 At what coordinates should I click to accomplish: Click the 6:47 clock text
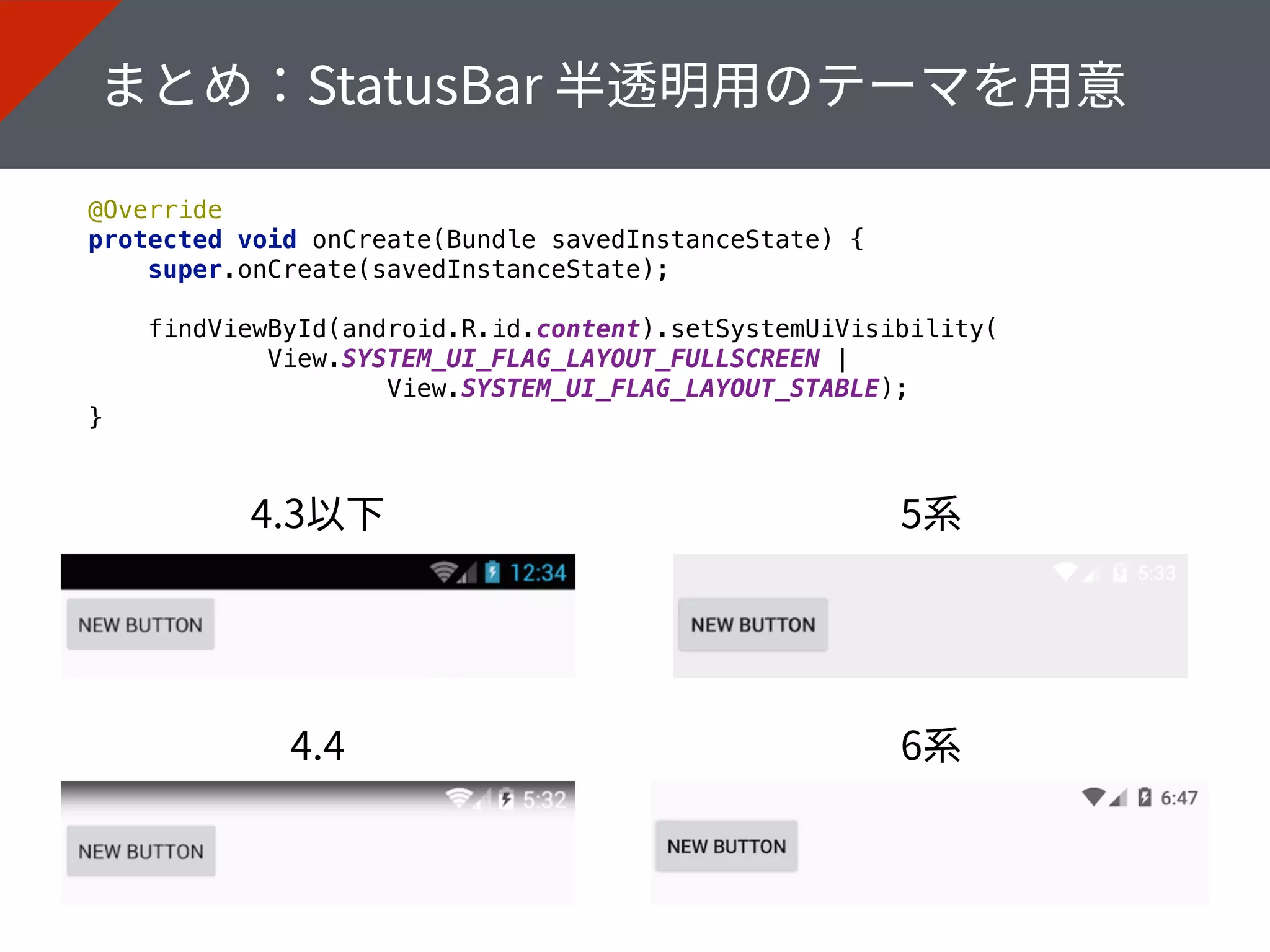[x=1179, y=798]
